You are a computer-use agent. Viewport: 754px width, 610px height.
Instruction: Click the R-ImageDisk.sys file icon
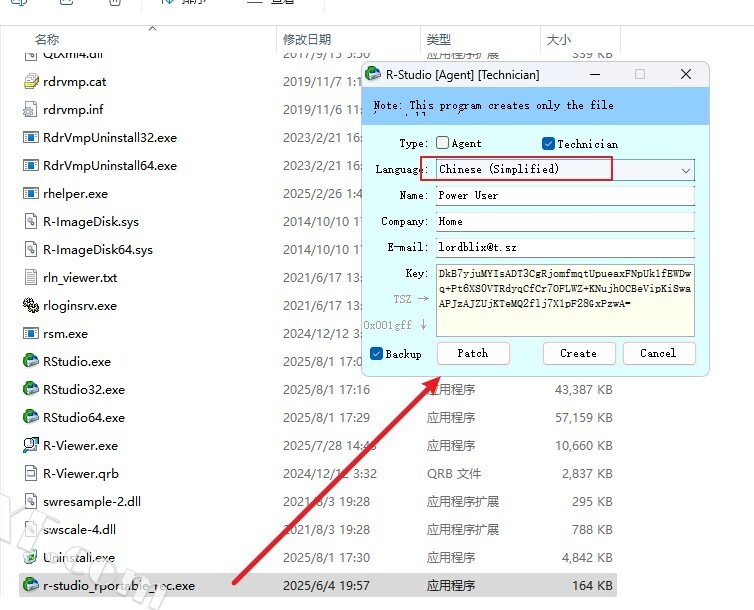(31, 221)
